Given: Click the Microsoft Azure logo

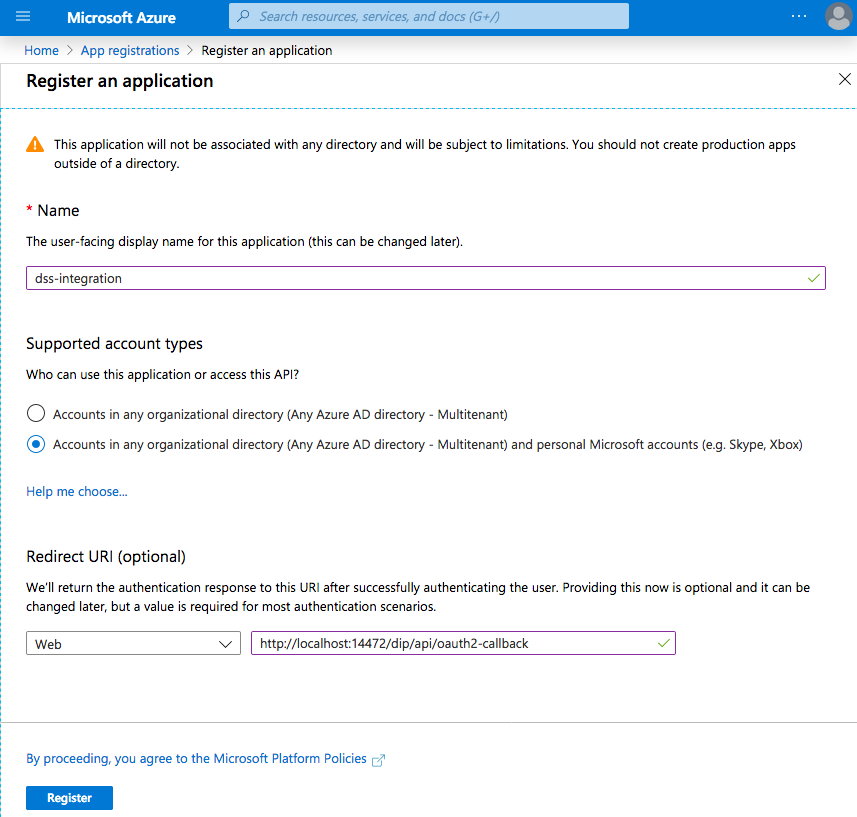Looking at the screenshot, I should point(120,17).
